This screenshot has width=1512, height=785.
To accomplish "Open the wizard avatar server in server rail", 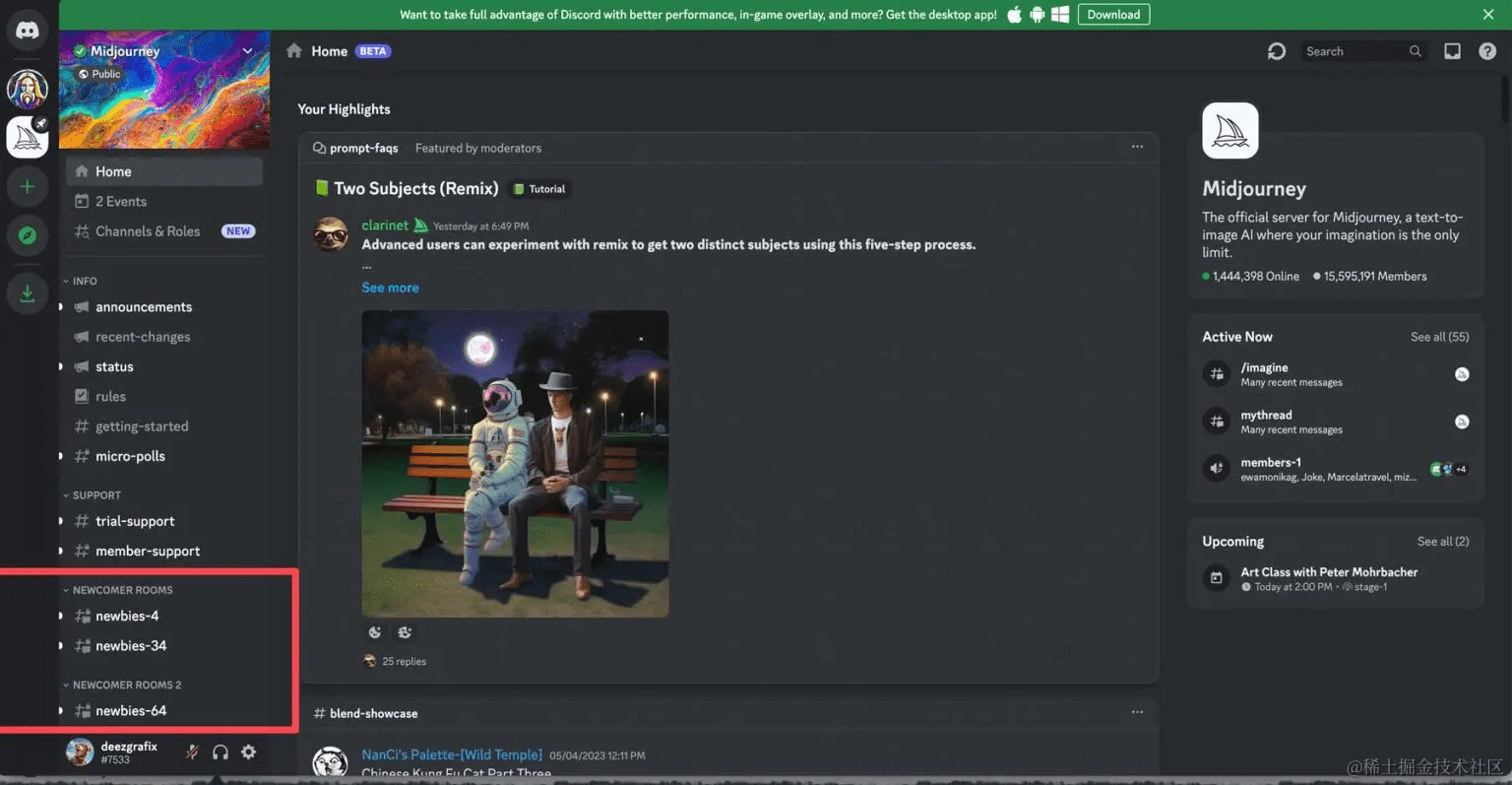I will 28,89.
